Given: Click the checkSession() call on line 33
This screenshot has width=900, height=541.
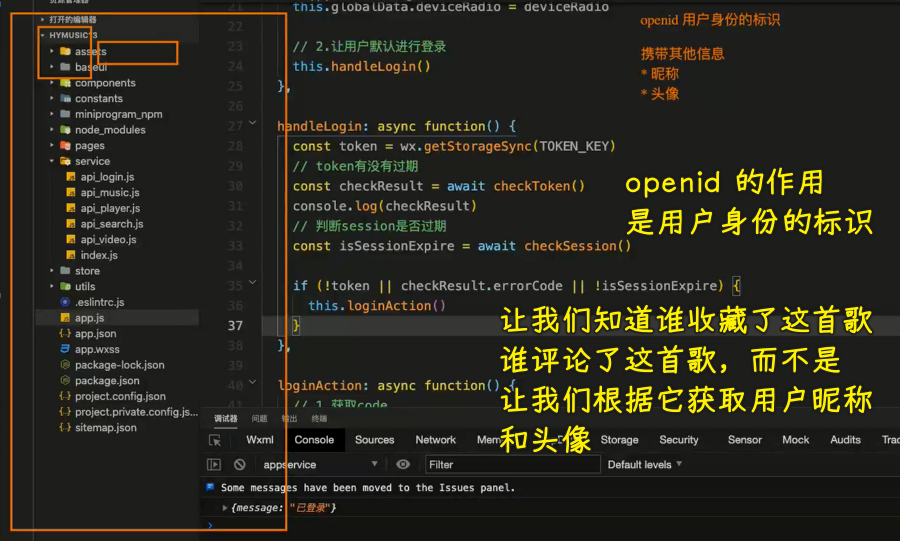Looking at the screenshot, I should click(577, 246).
